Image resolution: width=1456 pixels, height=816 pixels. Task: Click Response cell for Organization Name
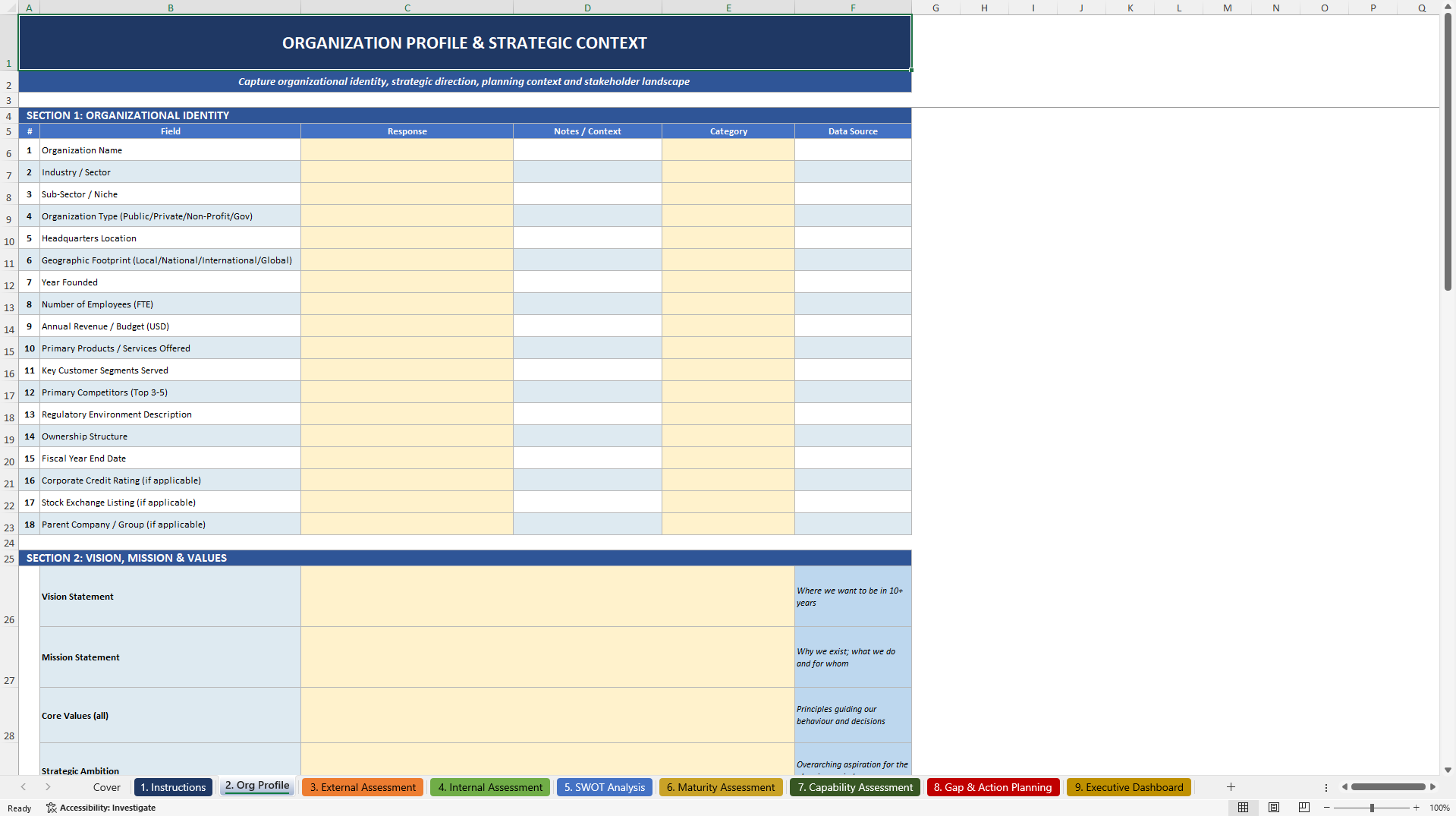point(407,150)
